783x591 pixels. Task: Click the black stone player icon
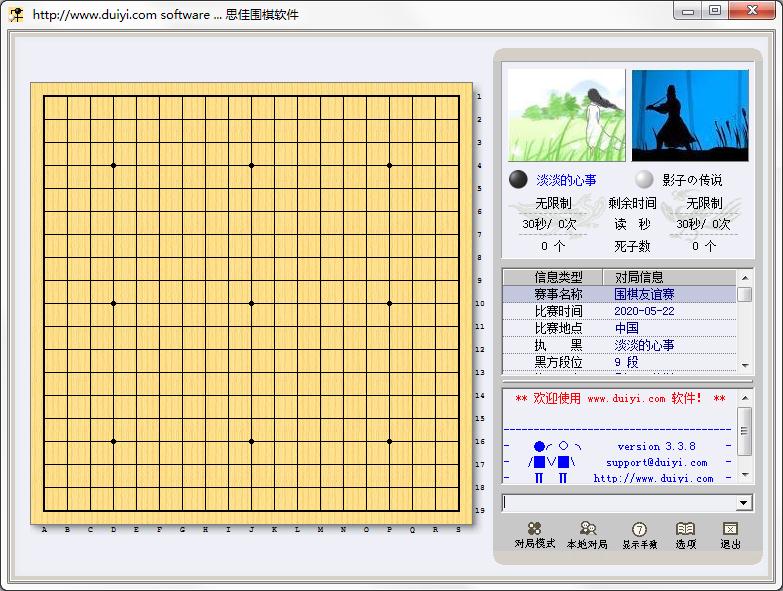(x=518, y=180)
